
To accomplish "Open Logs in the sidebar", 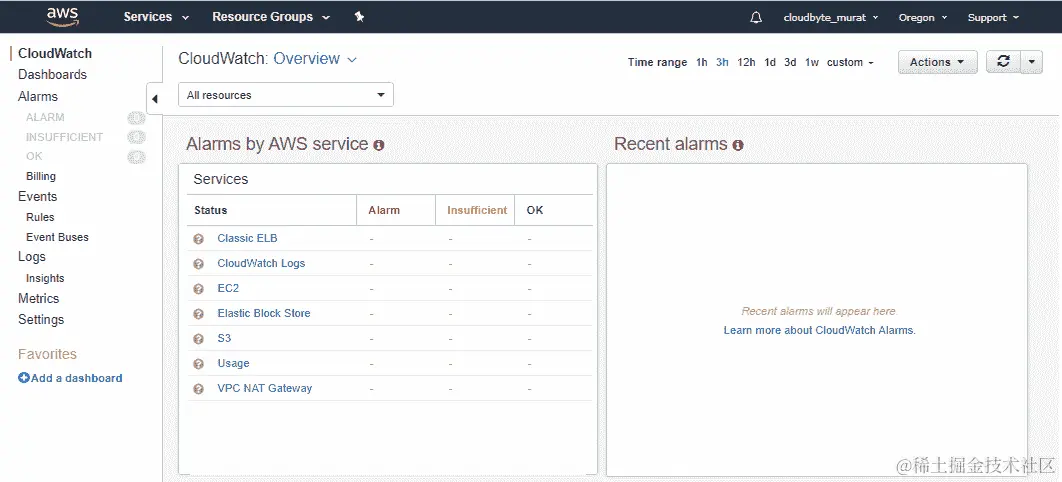I will pyautogui.click(x=32, y=257).
